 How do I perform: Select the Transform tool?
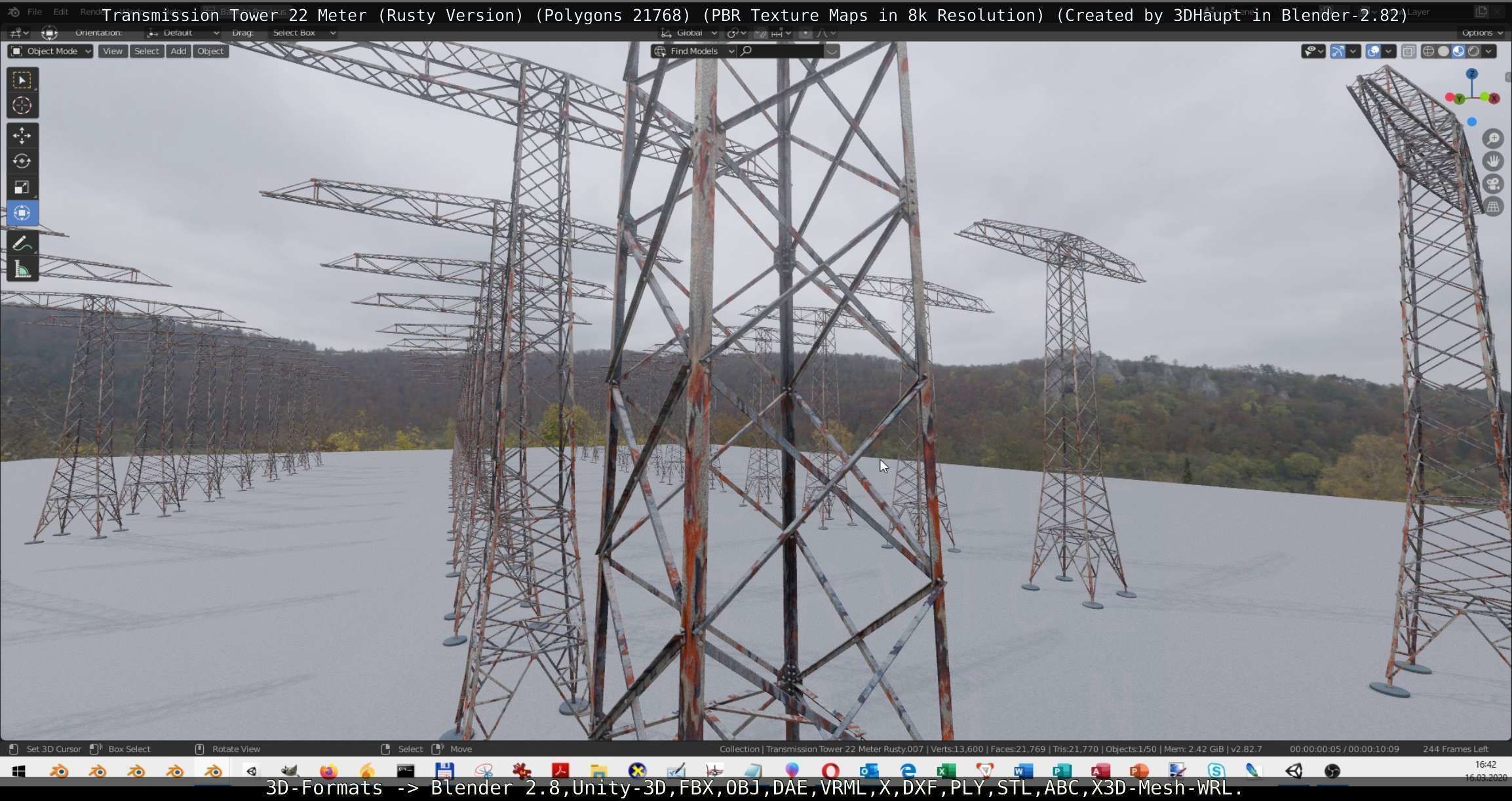point(22,213)
